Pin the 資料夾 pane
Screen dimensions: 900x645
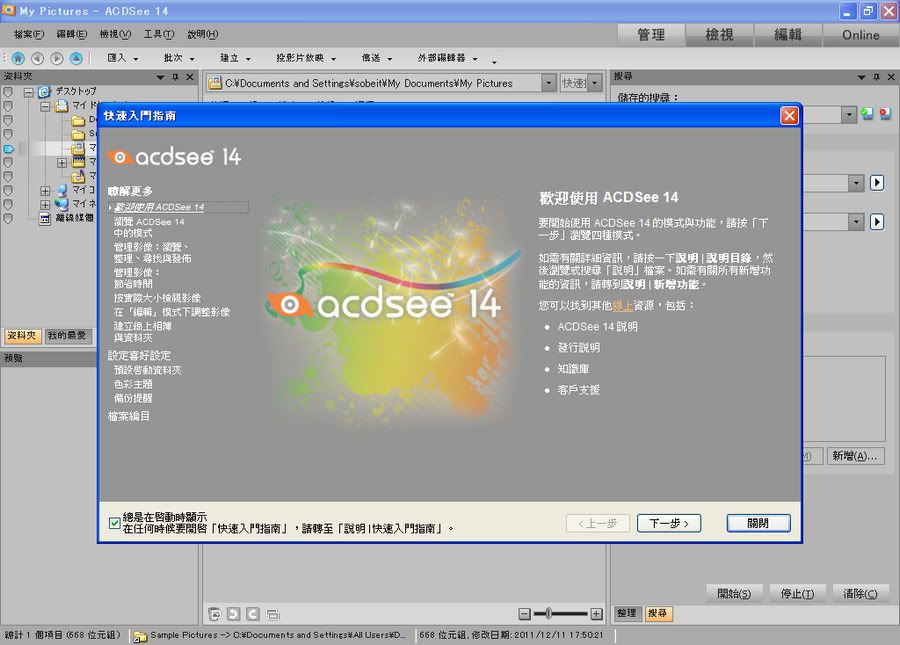[x=176, y=77]
